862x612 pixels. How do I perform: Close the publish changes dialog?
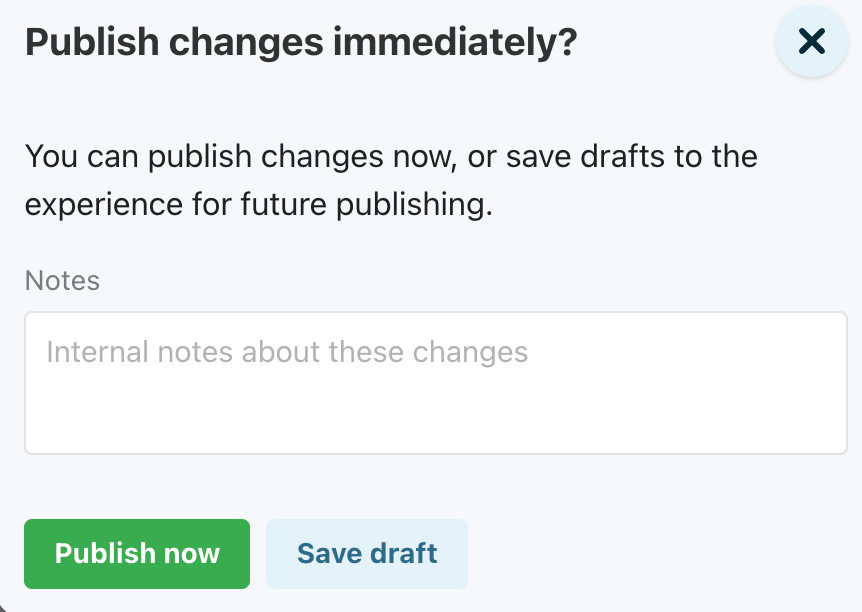point(812,41)
